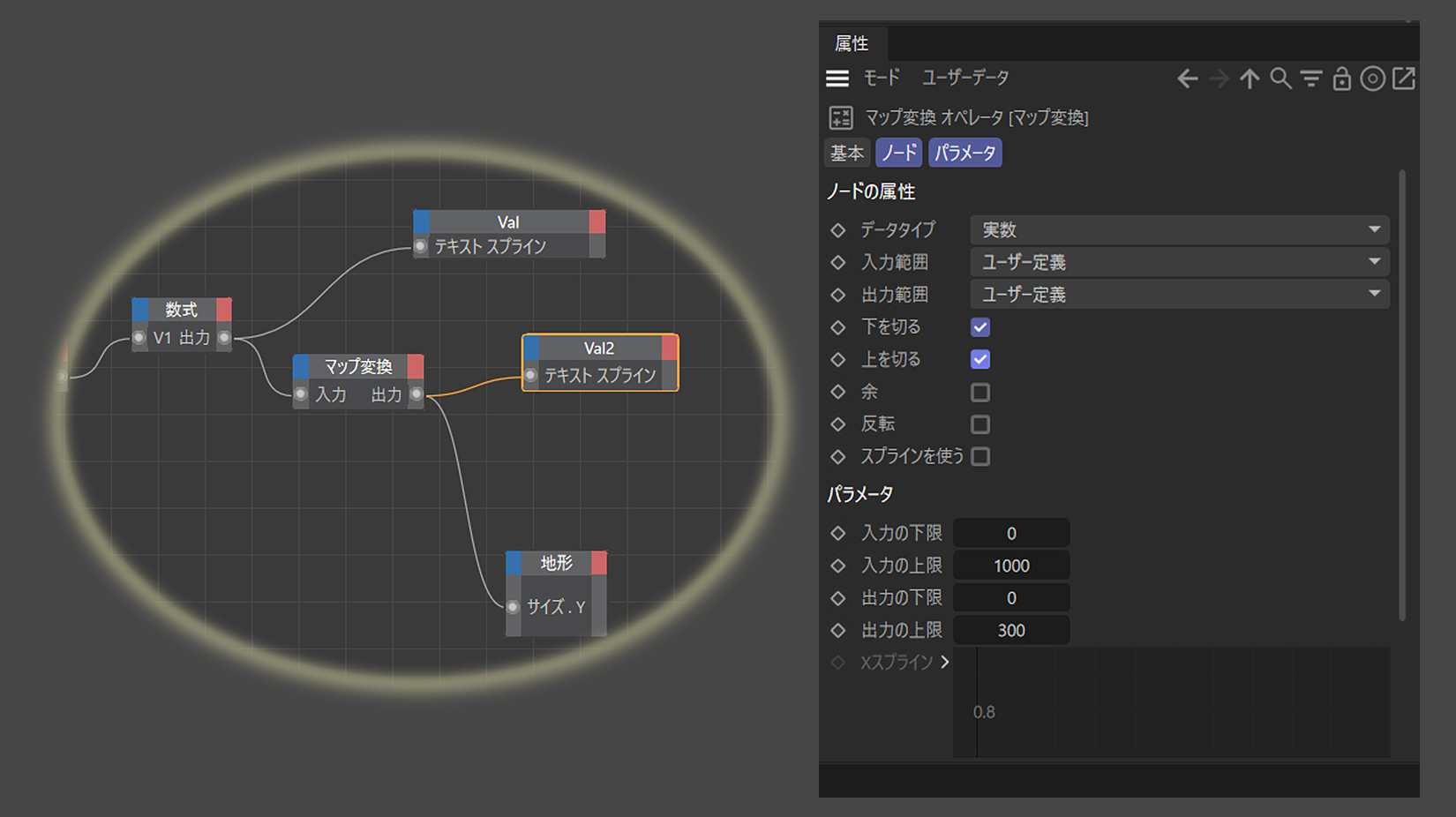Open the hamburger menu in 属性 panel
This screenshot has width=1456, height=817.
(x=837, y=79)
